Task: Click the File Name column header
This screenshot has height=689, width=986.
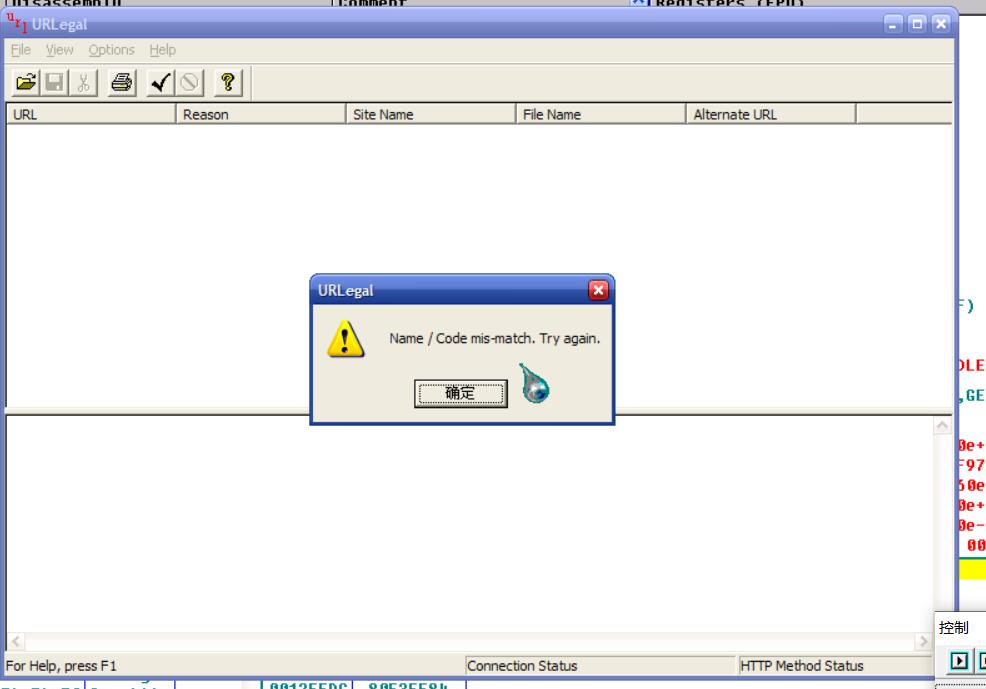Action: click(600, 114)
